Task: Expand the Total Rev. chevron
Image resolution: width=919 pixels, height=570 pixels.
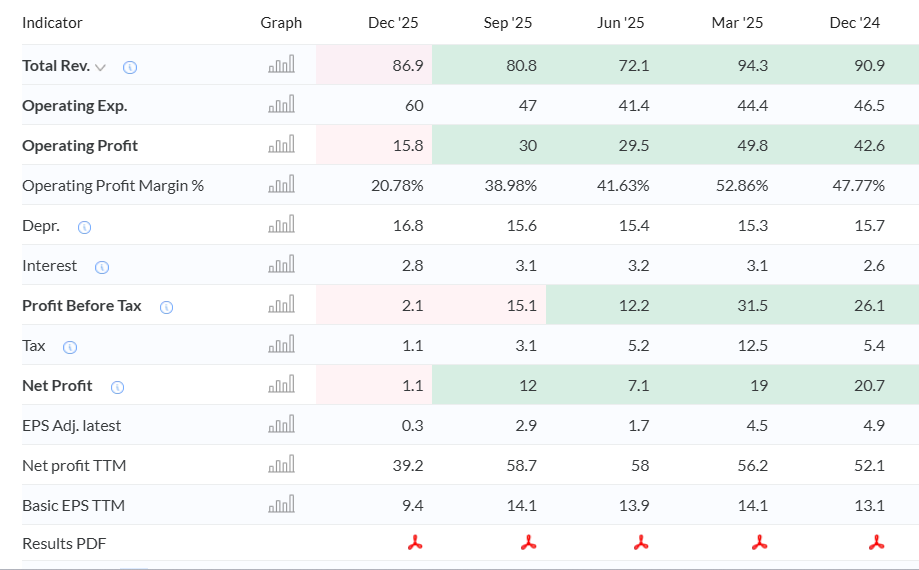Action: click(100, 67)
